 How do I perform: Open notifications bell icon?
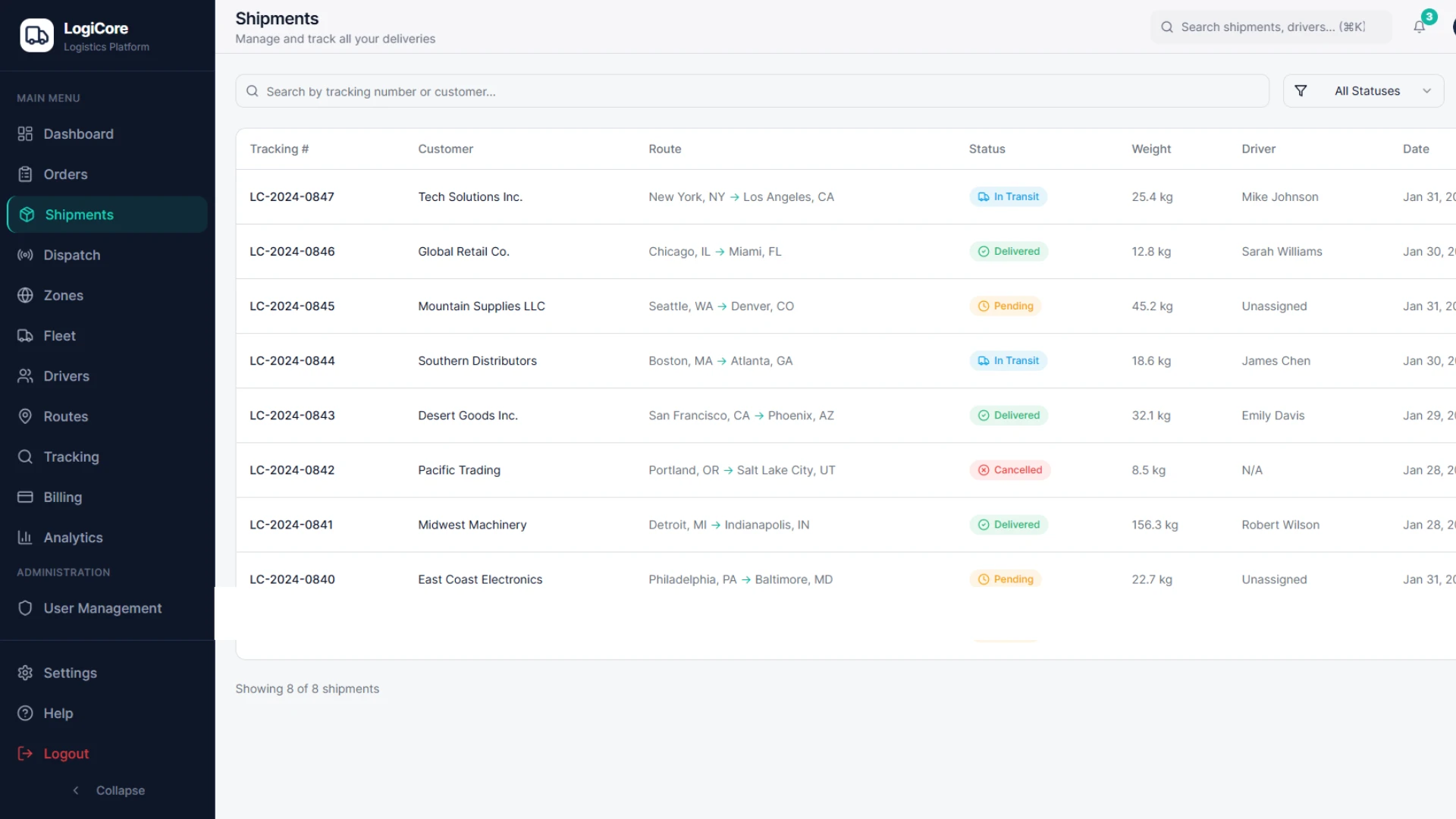[1419, 27]
